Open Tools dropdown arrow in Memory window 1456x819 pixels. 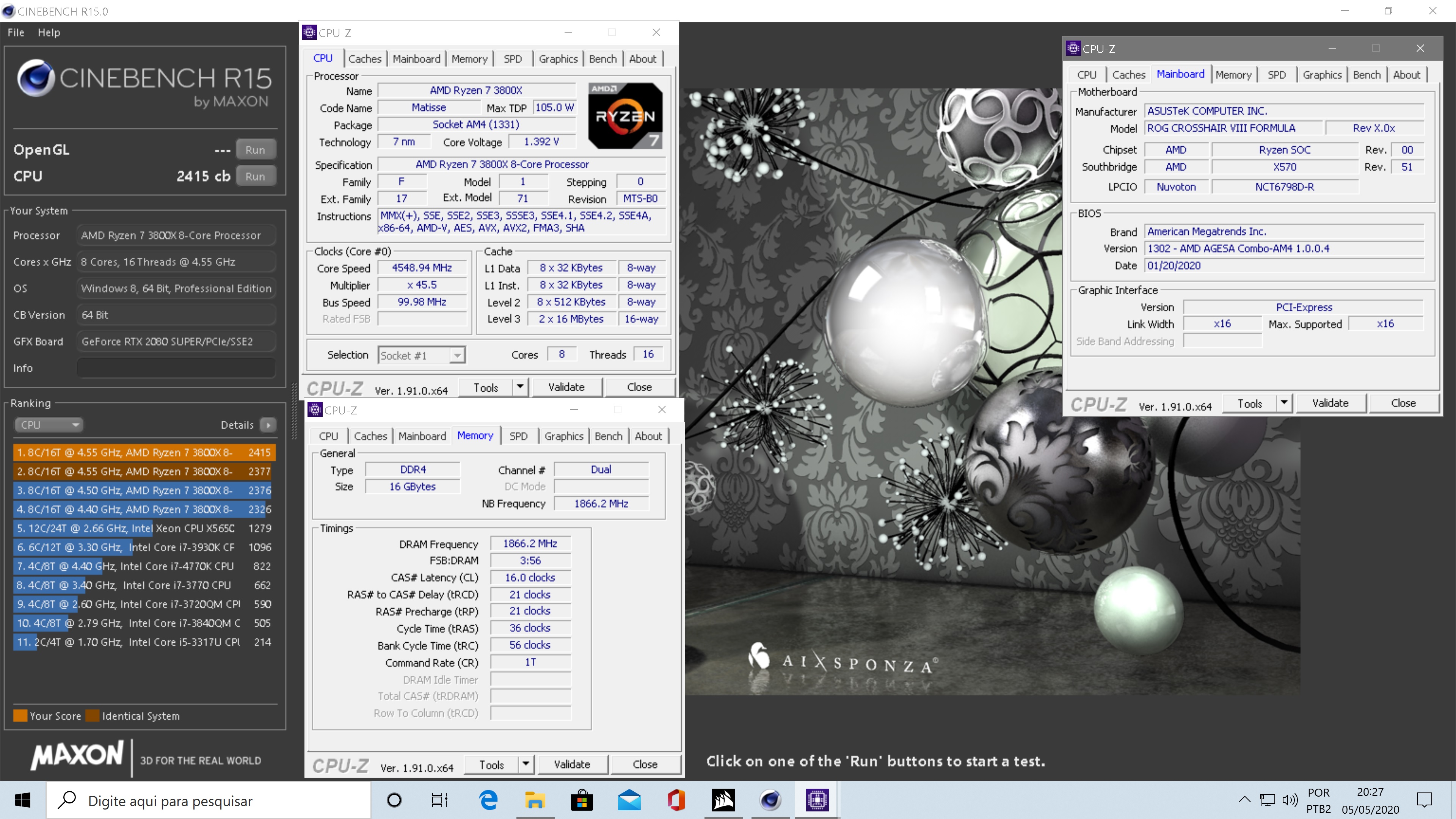pyautogui.click(x=526, y=764)
